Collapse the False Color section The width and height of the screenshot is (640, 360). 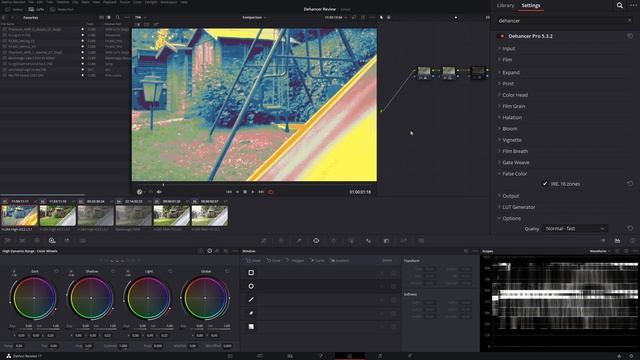[514, 173]
